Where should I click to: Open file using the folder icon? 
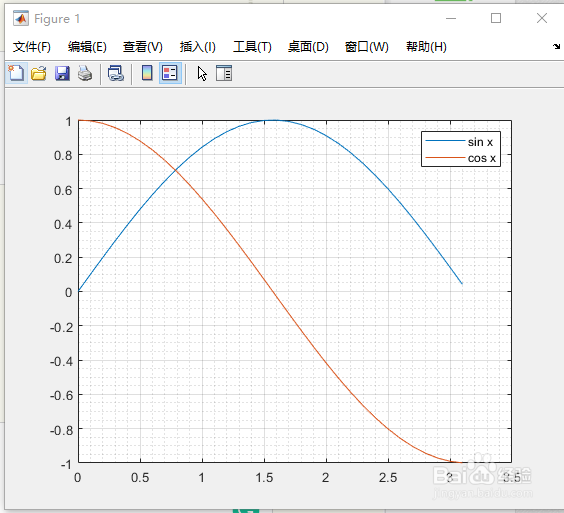click(x=39, y=73)
